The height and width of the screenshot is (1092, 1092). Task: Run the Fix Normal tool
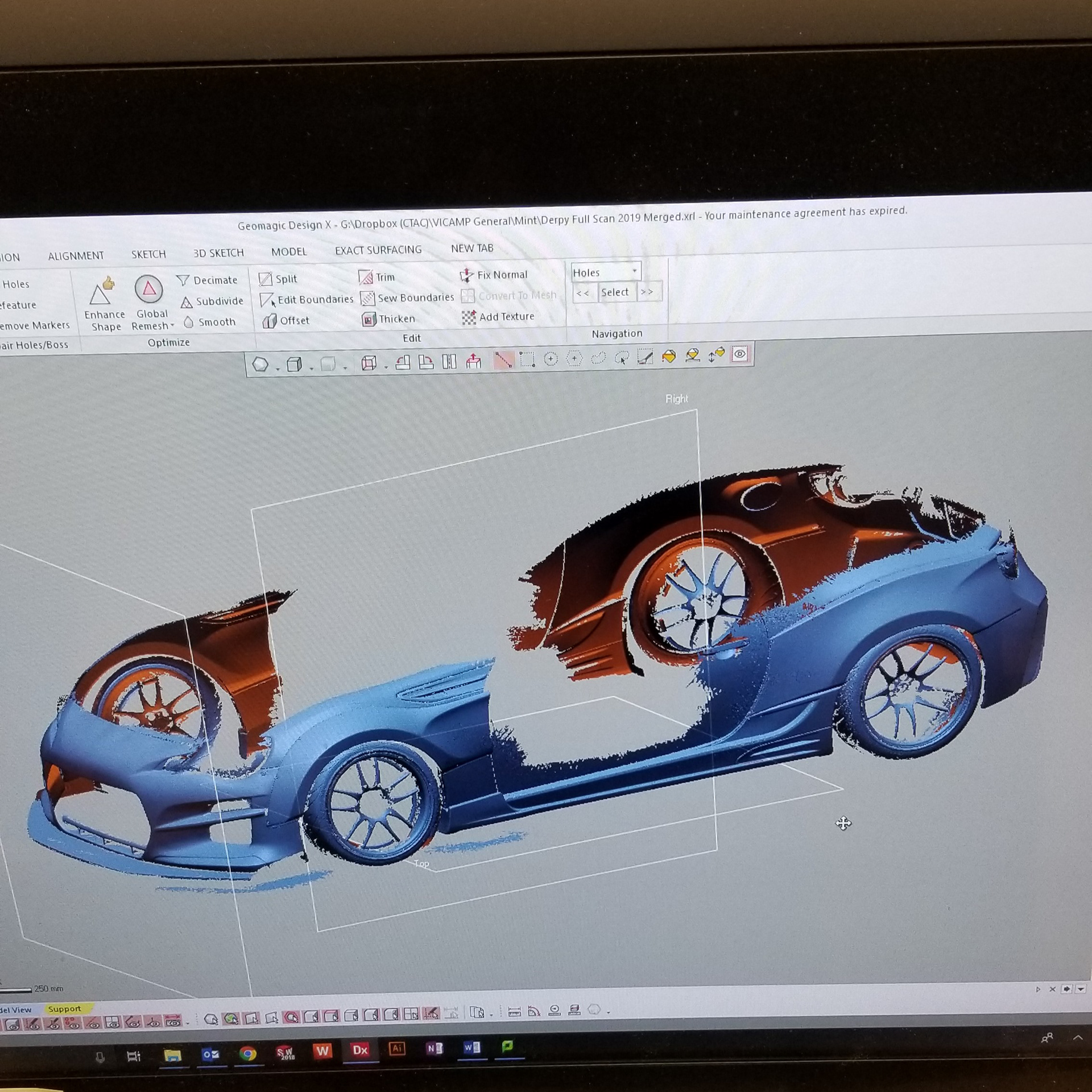point(494,275)
